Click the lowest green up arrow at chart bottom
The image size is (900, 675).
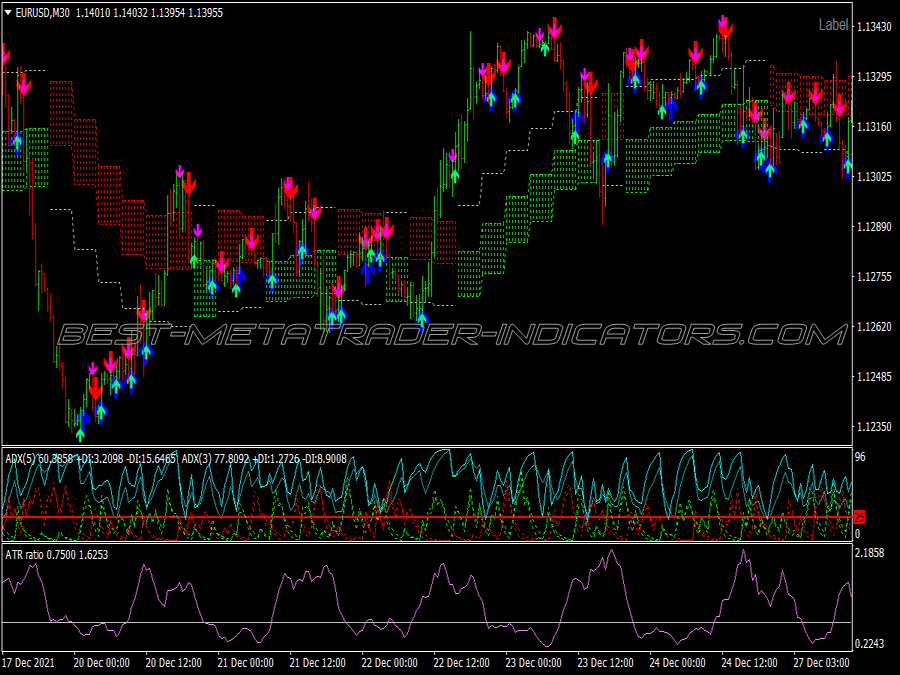point(80,436)
